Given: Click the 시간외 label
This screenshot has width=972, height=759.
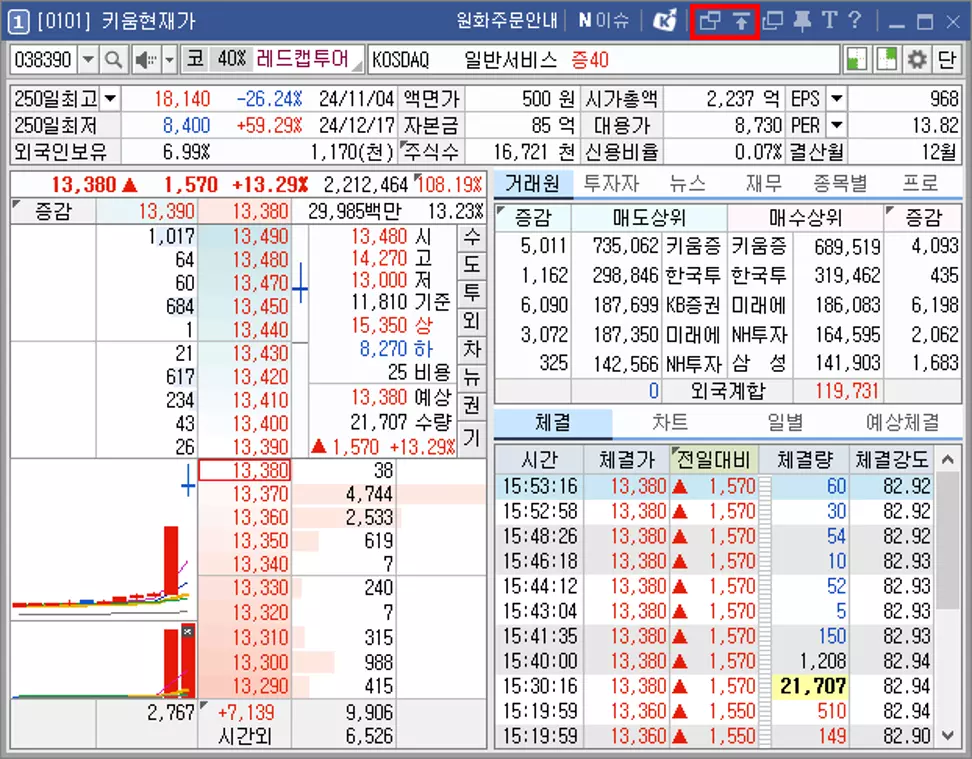Looking at the screenshot, I should click(x=245, y=736).
